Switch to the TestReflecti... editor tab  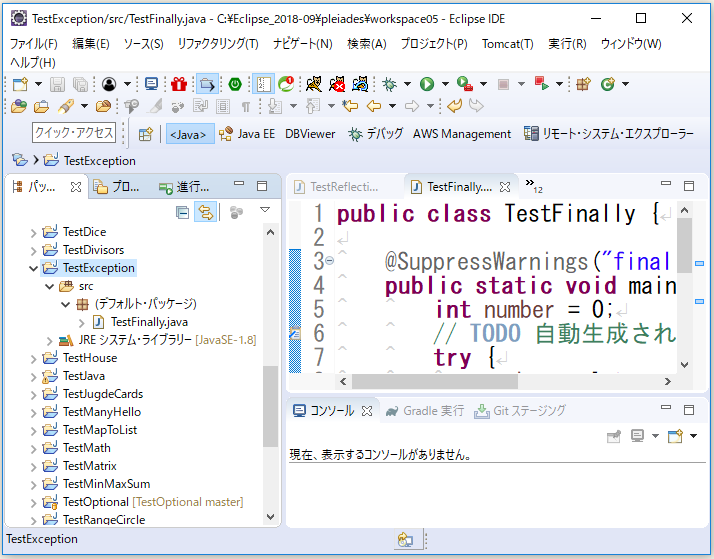(337, 187)
